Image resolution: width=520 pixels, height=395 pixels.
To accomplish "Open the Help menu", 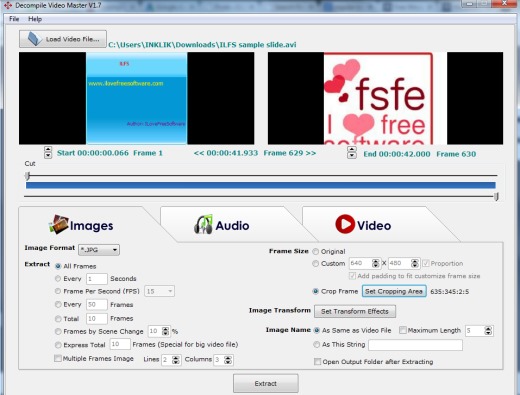I will (x=35, y=19).
